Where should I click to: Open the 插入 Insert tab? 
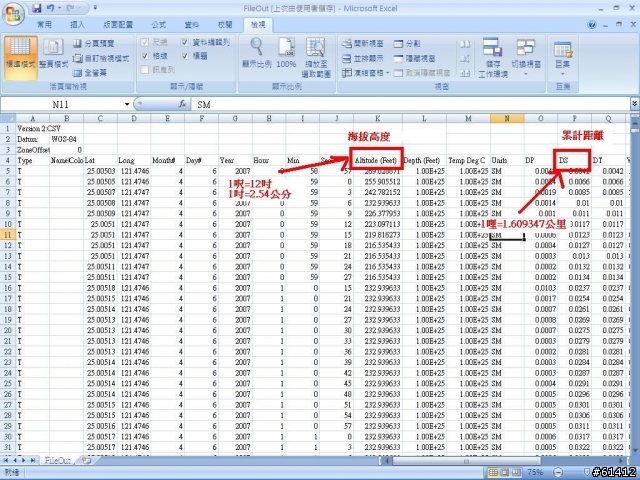point(77,25)
